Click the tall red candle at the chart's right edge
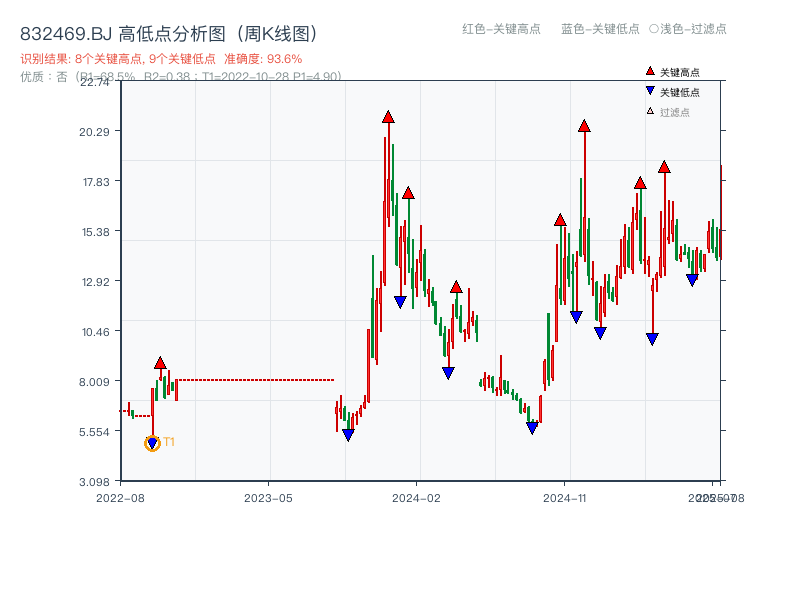This screenshot has height=600, width=800. click(721, 212)
